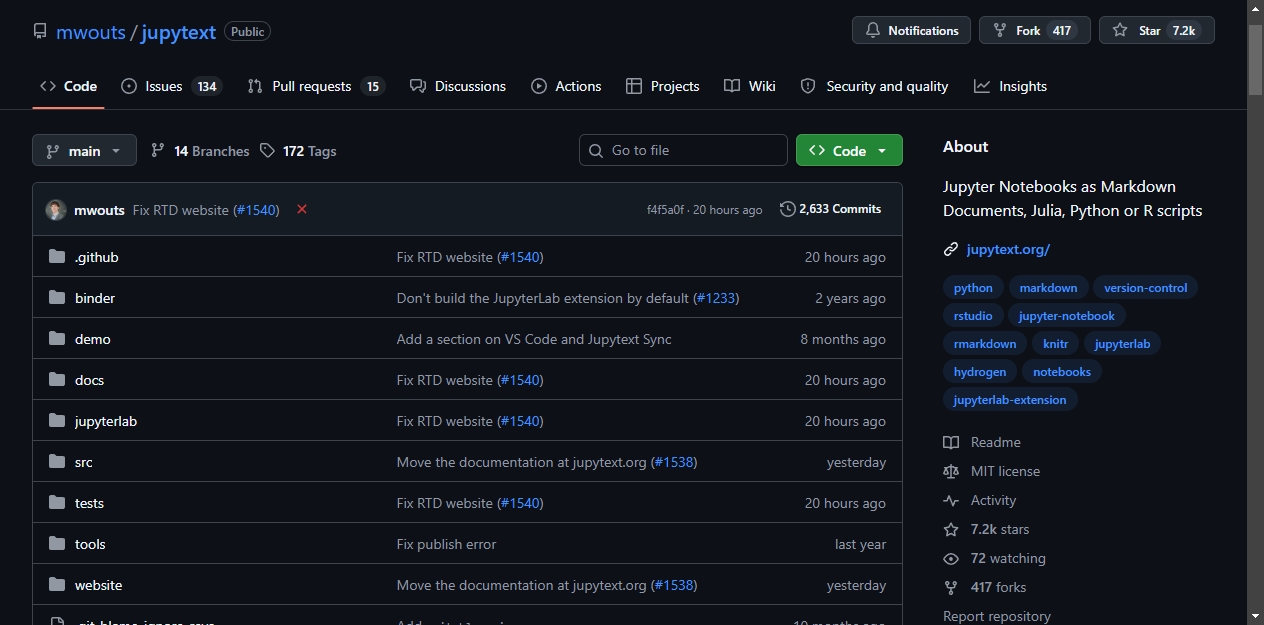Open the binder folder name
Image resolution: width=1264 pixels, height=625 pixels.
[x=95, y=298]
